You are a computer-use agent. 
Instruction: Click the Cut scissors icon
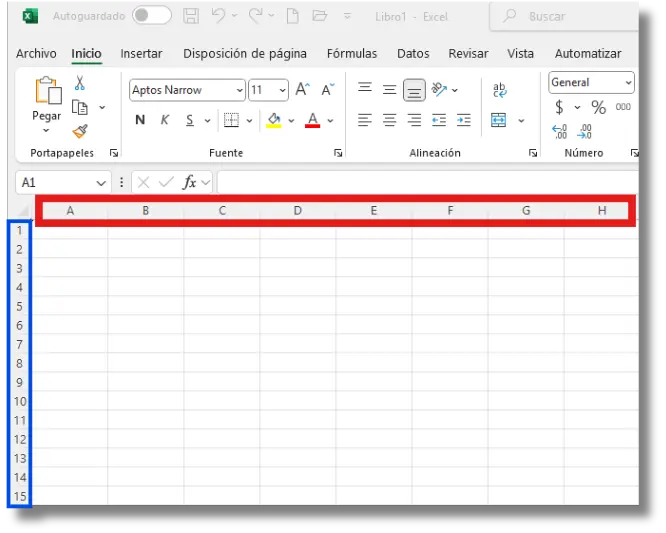[x=79, y=83]
